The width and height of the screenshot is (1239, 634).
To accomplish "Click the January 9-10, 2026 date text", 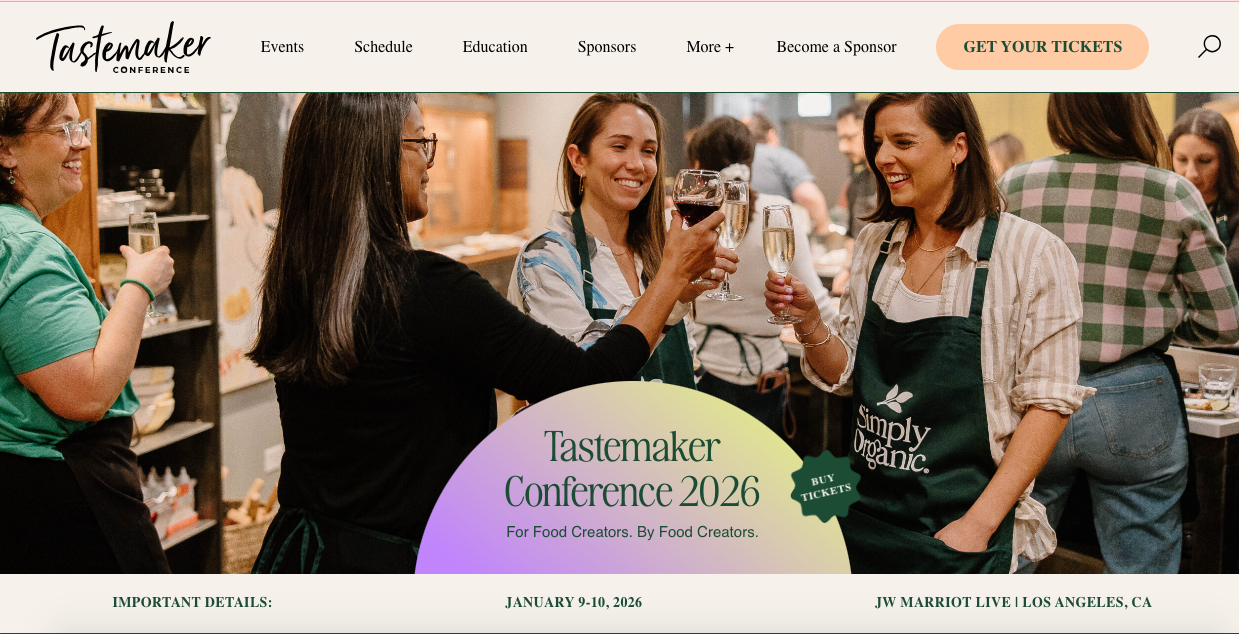I will coord(574,602).
